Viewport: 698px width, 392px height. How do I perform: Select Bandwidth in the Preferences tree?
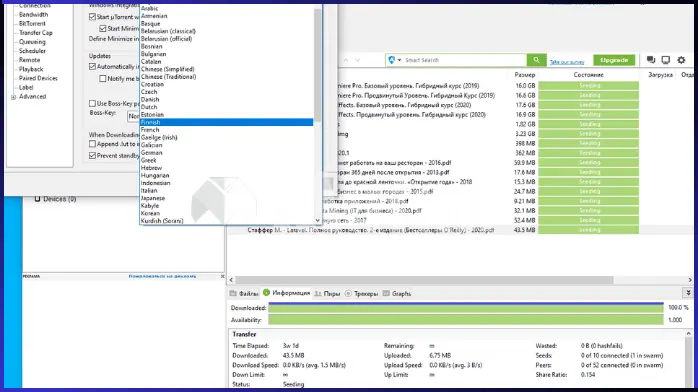pyautogui.click(x=33, y=15)
